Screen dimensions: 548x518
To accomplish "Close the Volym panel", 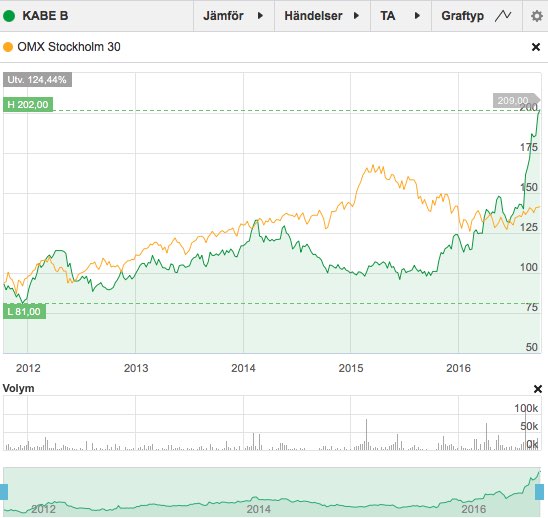I will 538,389.
